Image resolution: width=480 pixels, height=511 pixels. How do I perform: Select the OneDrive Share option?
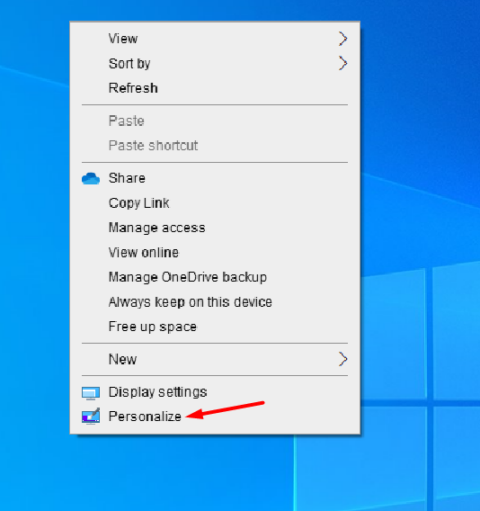coord(215,178)
